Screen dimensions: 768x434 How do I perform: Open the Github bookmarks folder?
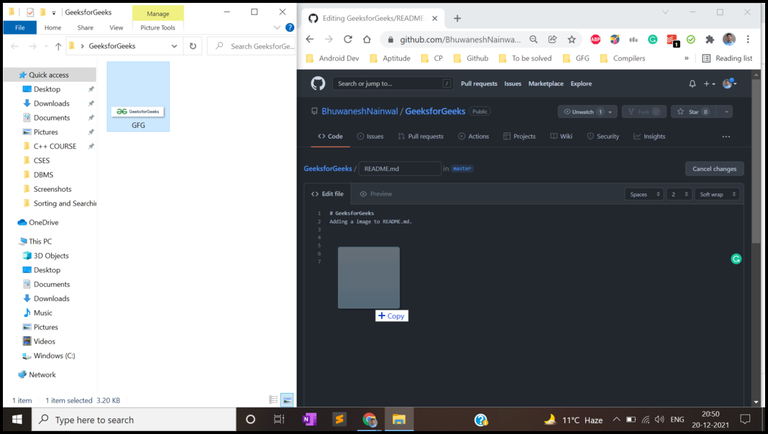pos(471,58)
